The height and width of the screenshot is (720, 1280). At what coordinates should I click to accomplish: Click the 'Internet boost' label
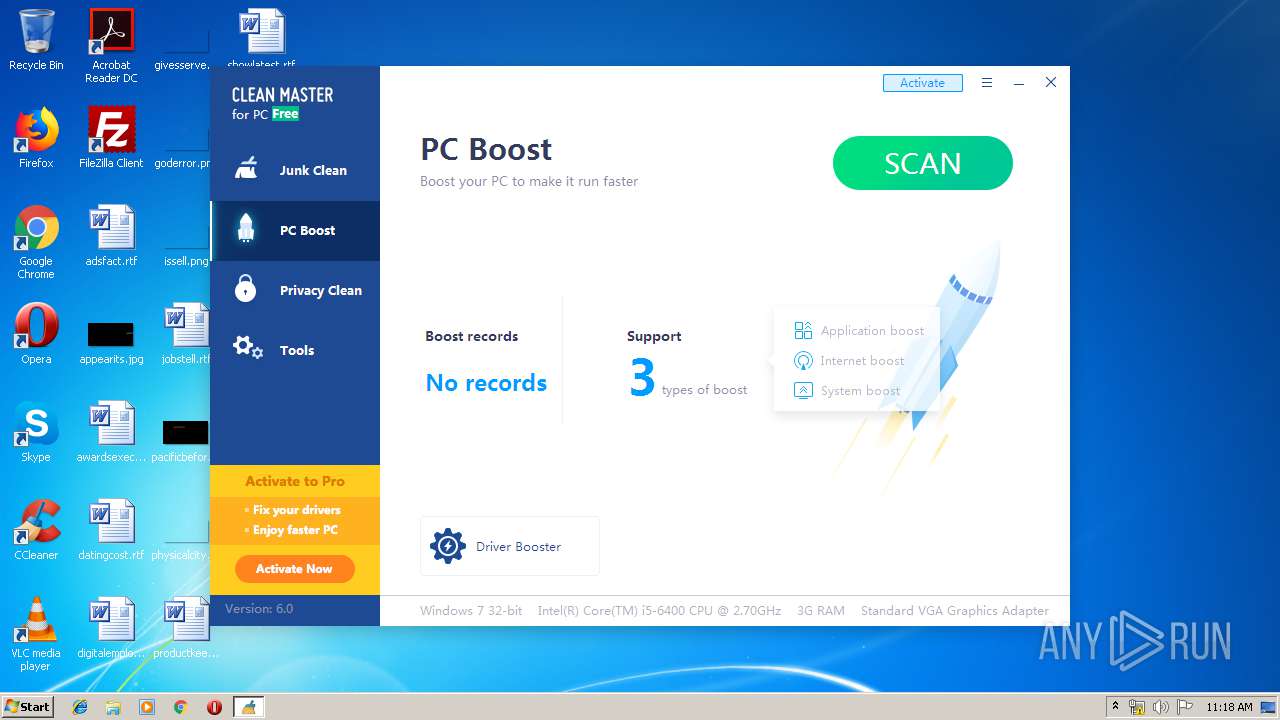862,361
